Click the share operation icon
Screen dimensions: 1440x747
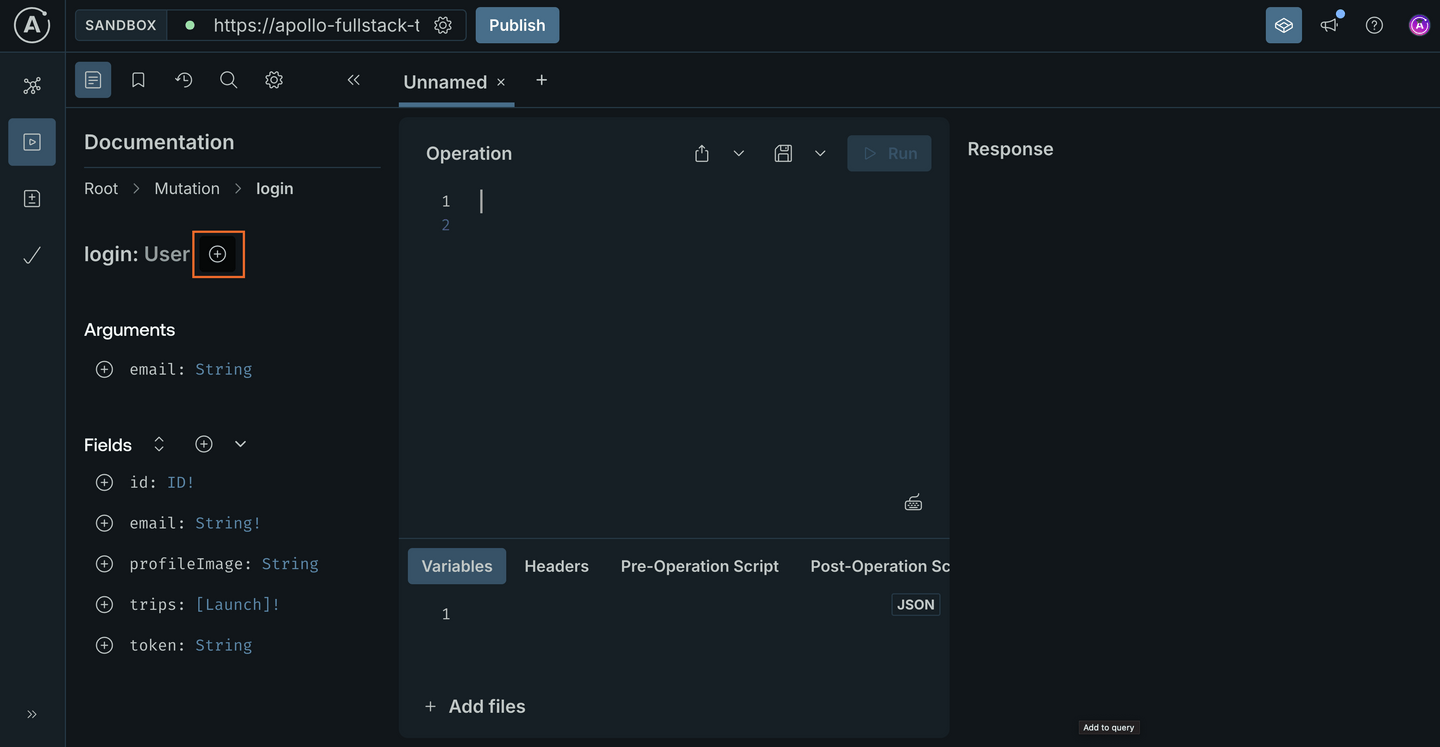click(701, 153)
